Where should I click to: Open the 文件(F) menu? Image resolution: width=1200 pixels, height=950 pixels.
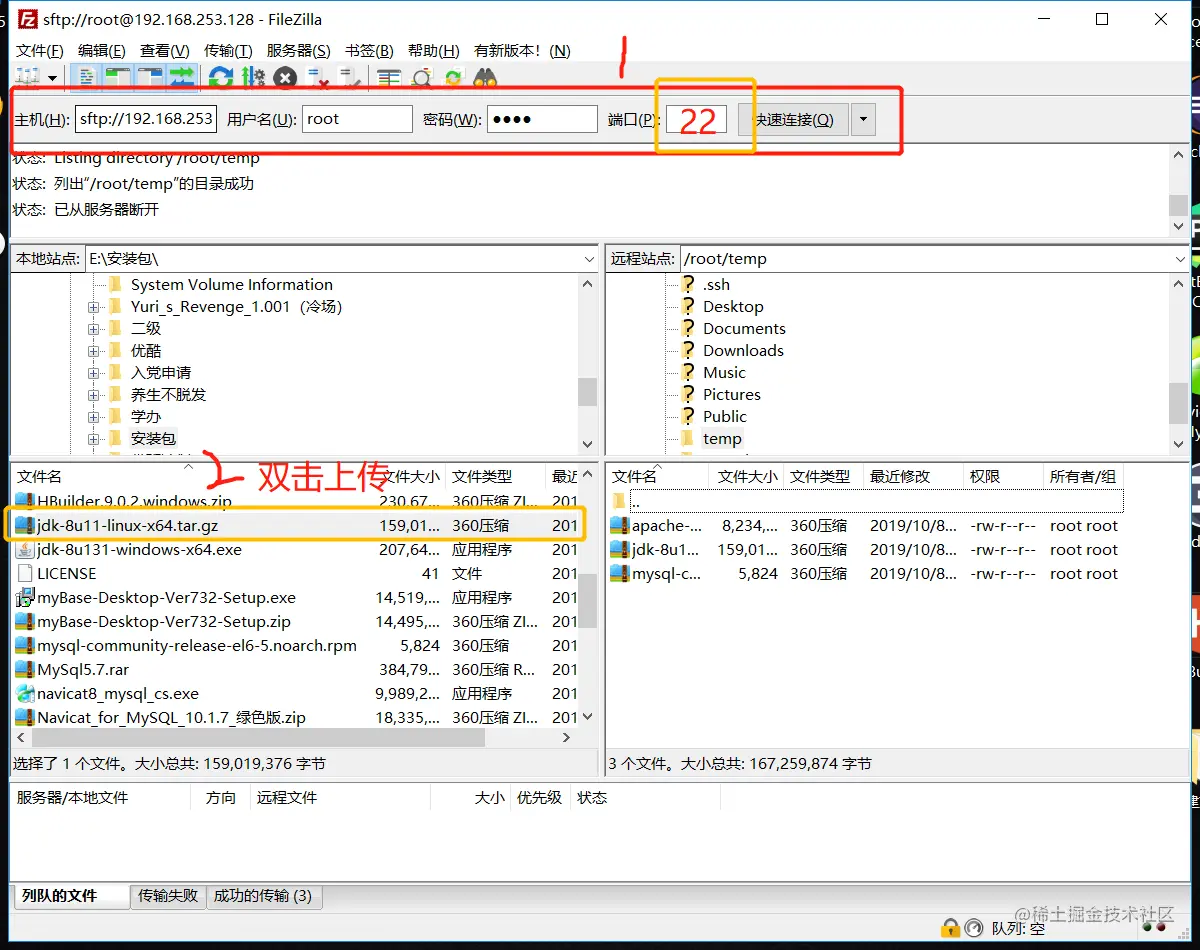click(x=40, y=50)
